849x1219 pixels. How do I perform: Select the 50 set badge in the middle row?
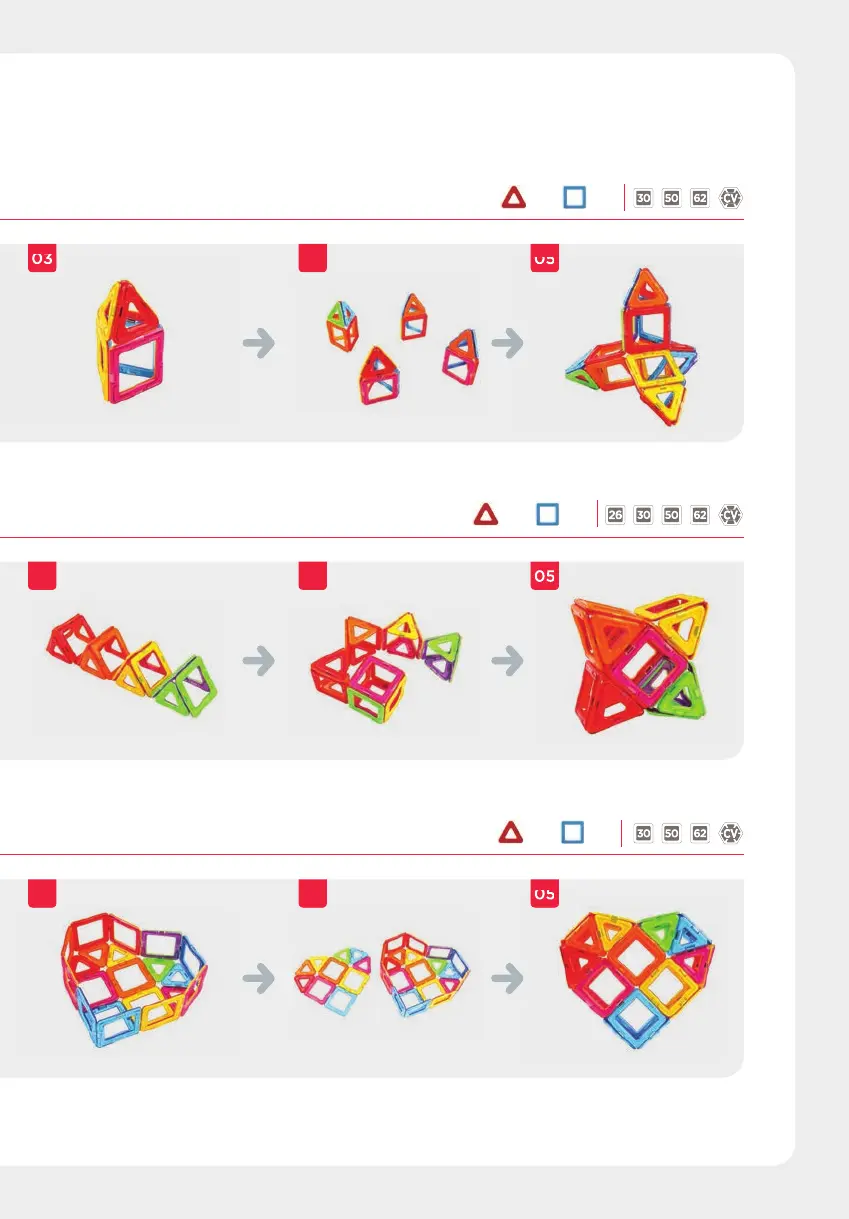click(672, 515)
